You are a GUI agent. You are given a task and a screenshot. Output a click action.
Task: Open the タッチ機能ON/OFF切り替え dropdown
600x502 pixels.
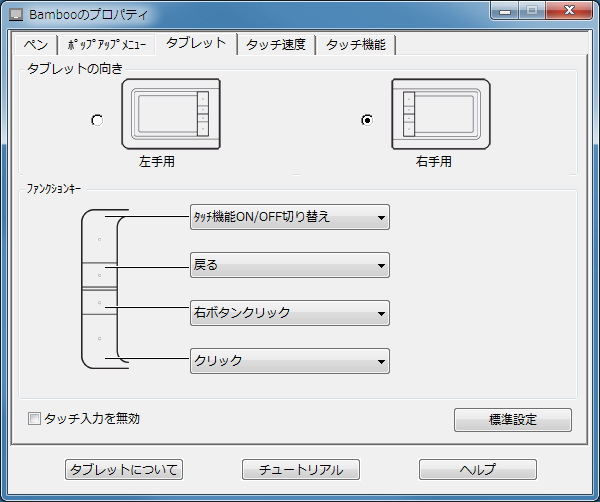pyautogui.click(x=290, y=217)
